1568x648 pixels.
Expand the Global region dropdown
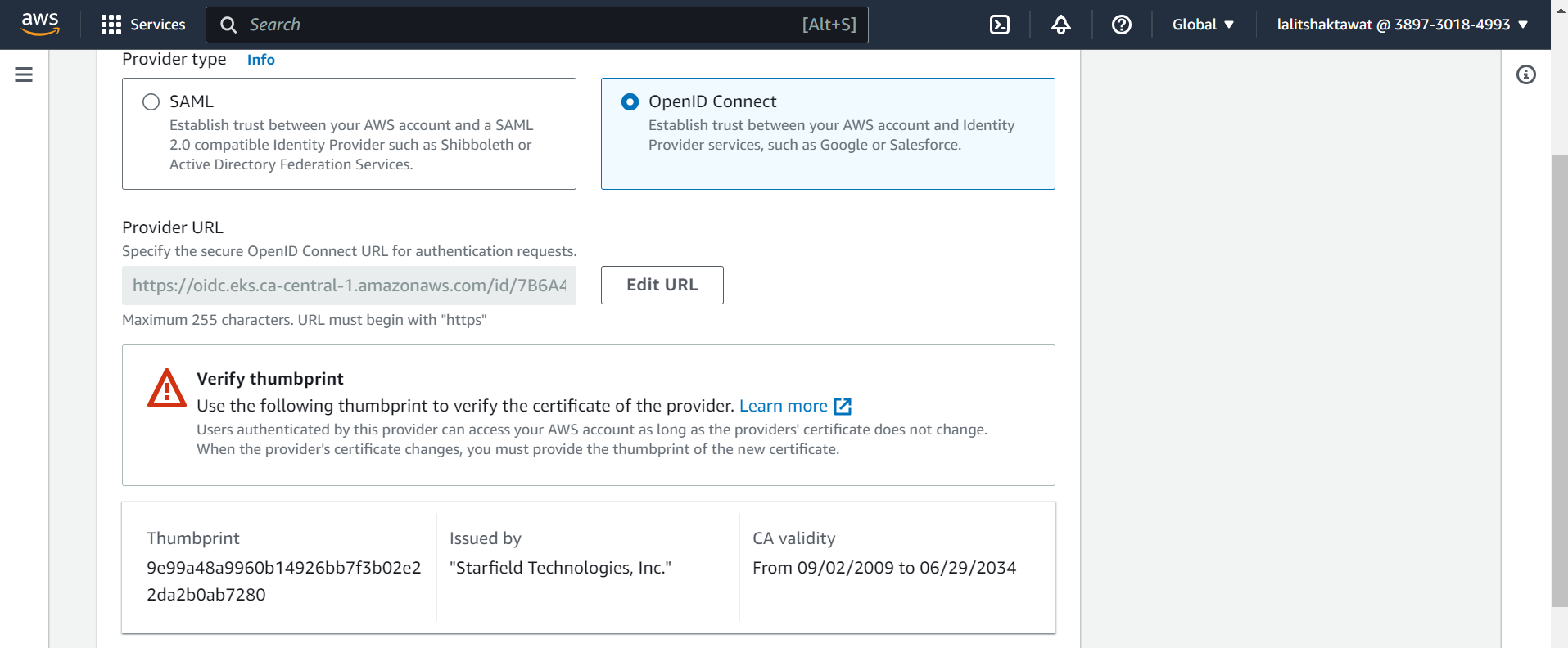[1203, 25]
